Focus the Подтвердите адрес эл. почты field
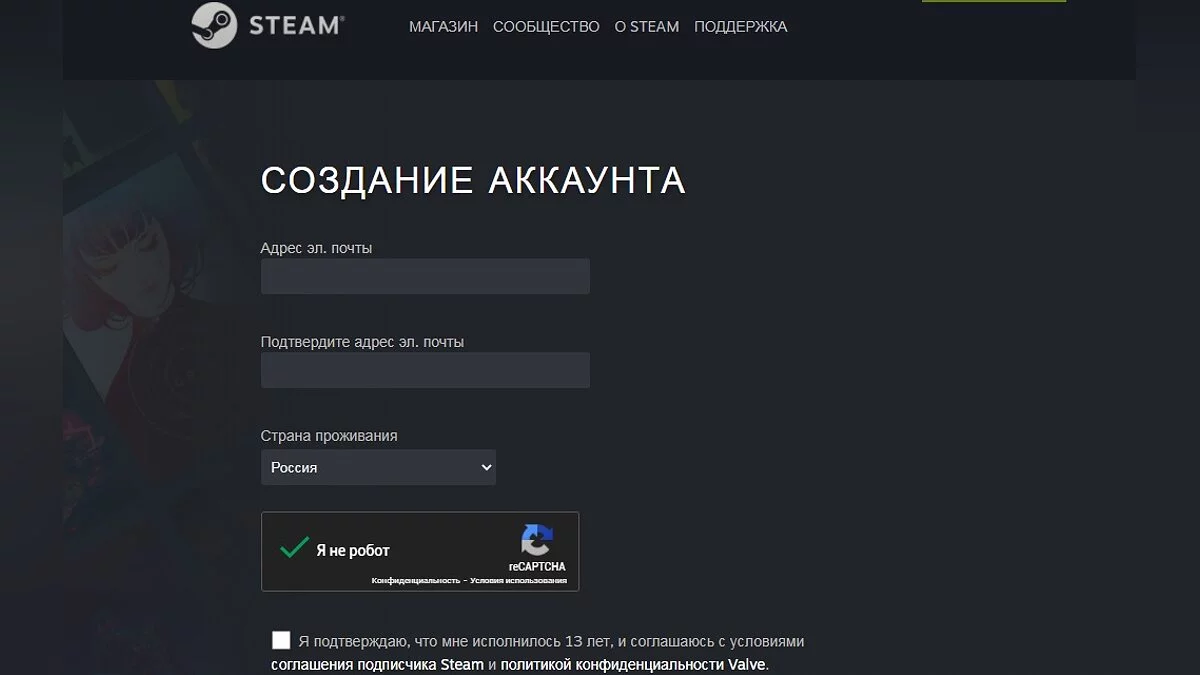 click(425, 370)
